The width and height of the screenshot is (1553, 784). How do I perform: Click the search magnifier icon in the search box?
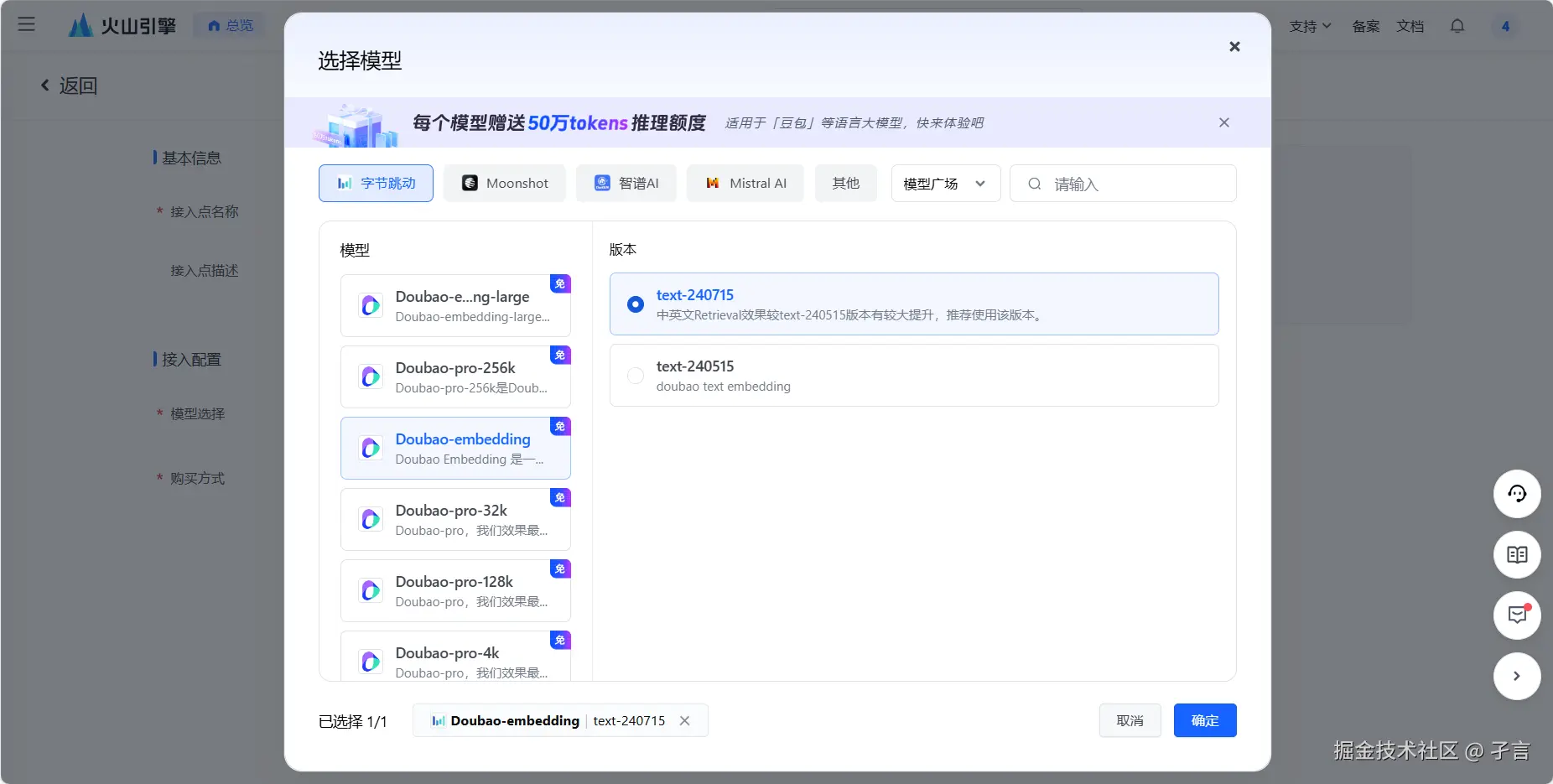coord(1035,183)
